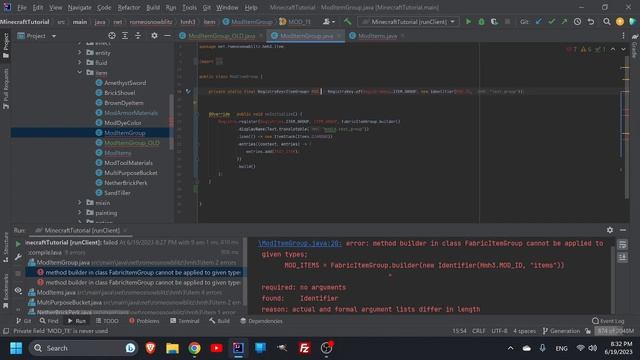Open build tool settings wrench in Run panel
Viewport: 640px width, 360px height.
pyautogui.click(x=18, y=257)
